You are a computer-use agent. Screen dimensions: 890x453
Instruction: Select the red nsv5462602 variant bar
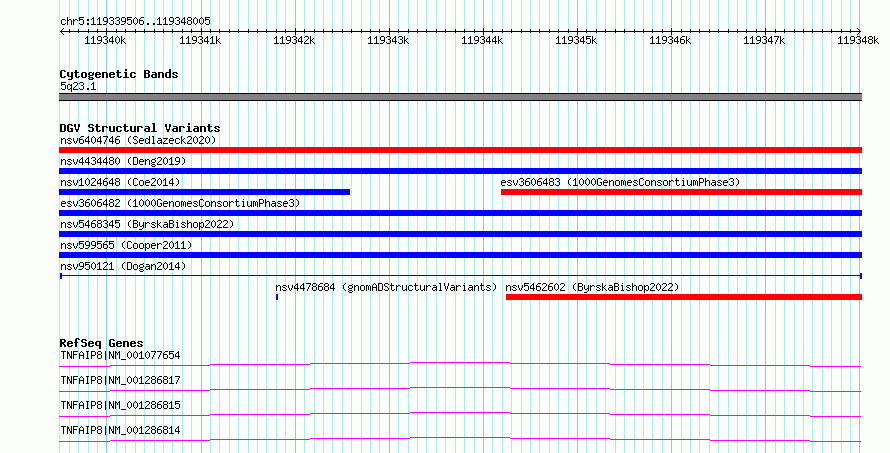[684, 297]
